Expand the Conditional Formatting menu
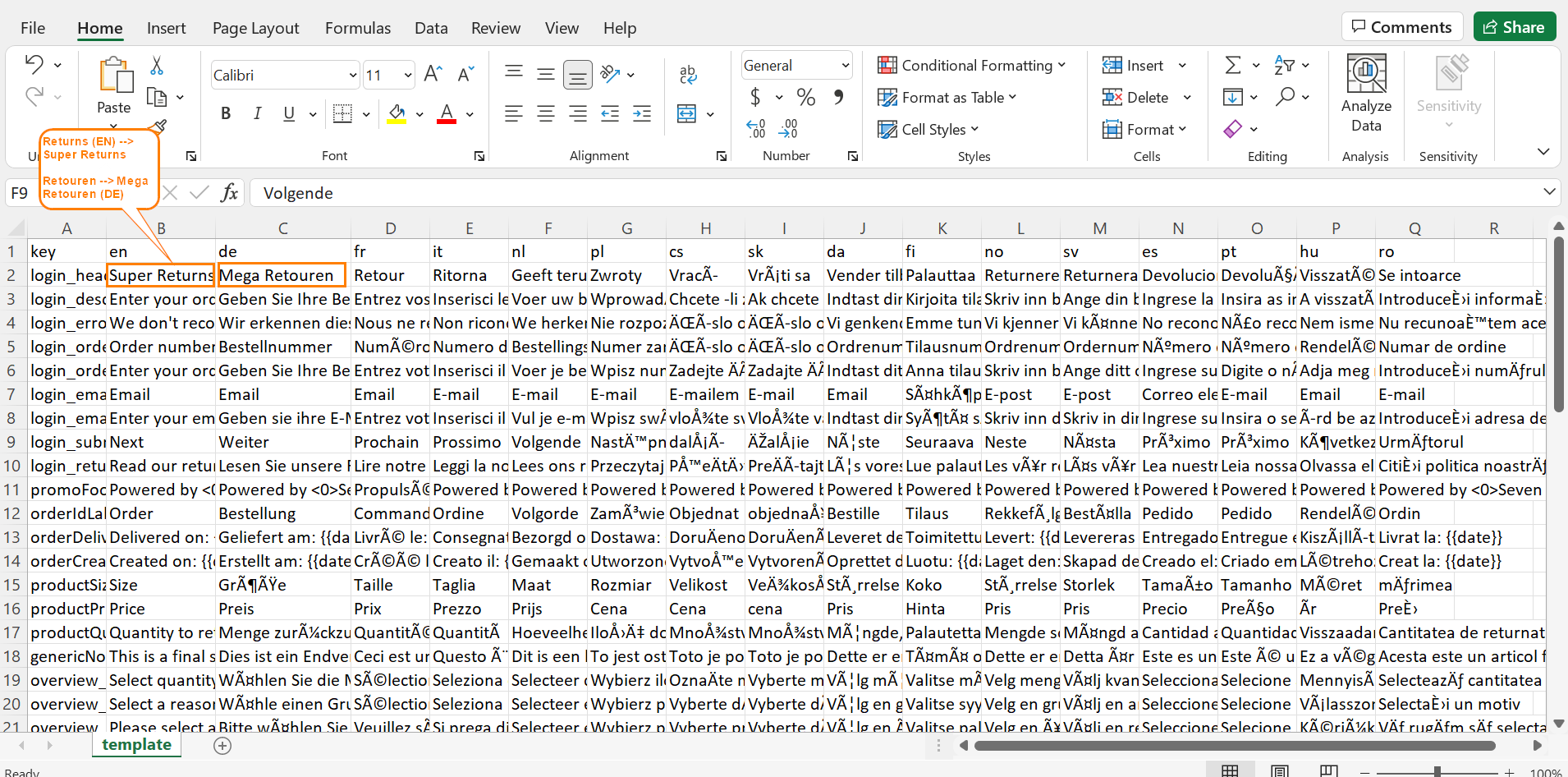The image size is (1568, 777). (x=972, y=65)
